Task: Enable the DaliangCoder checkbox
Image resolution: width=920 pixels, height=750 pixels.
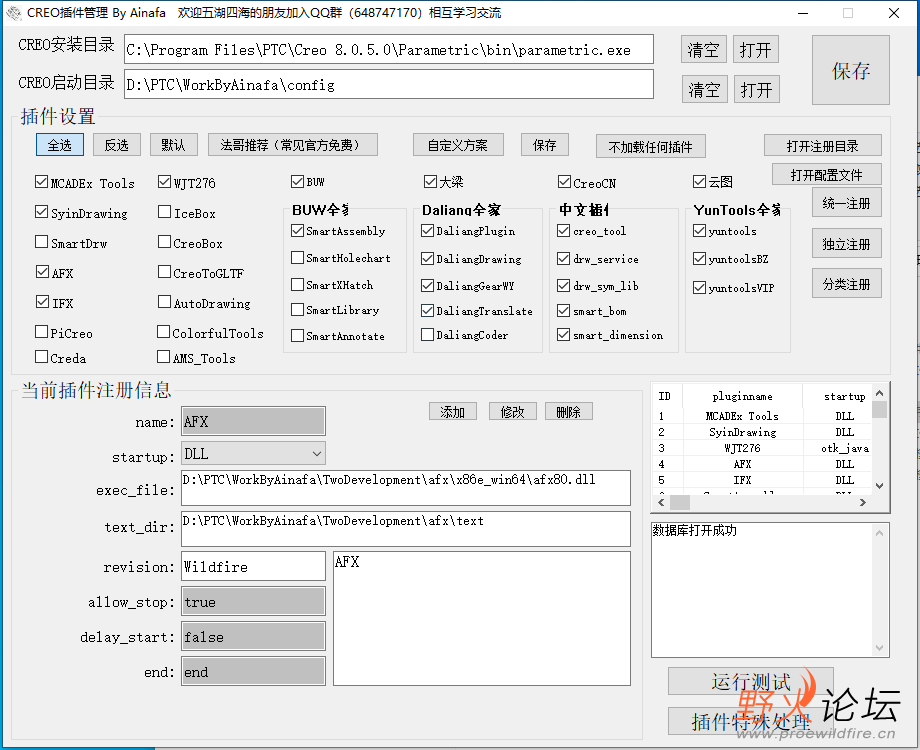Action: [x=428, y=335]
